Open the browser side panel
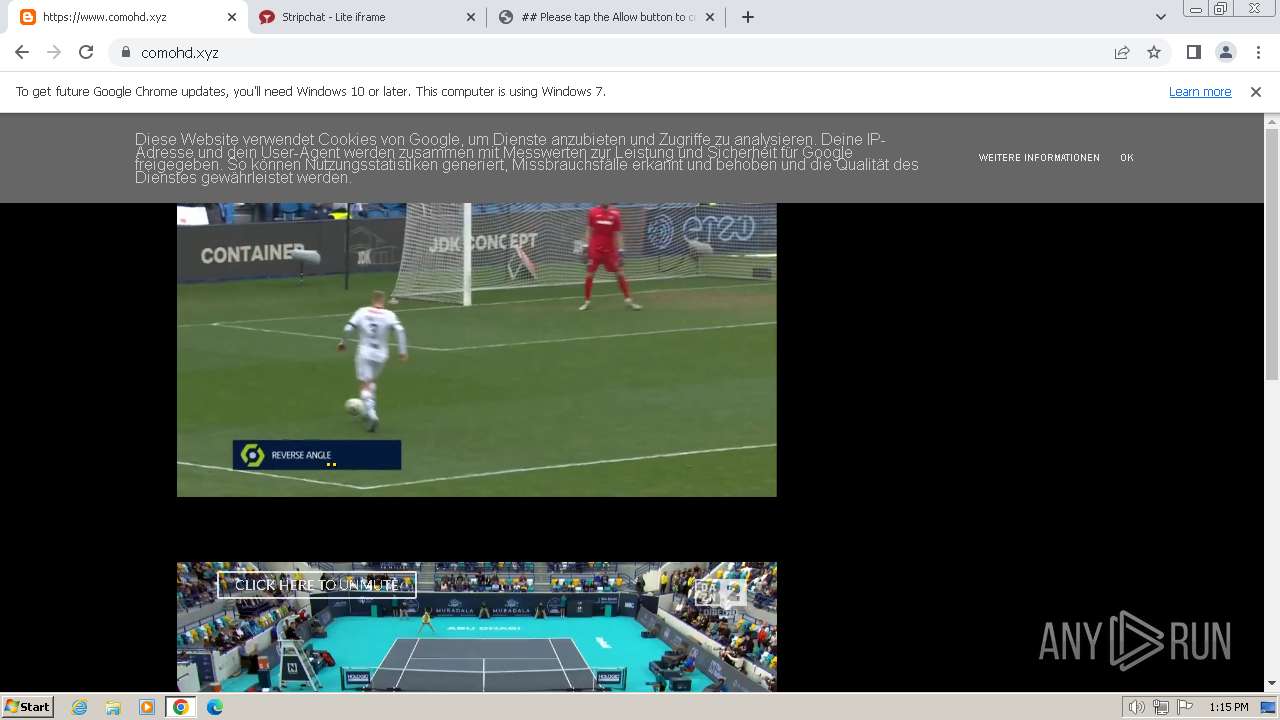Viewport: 1280px width, 720px height. pyautogui.click(x=1193, y=52)
